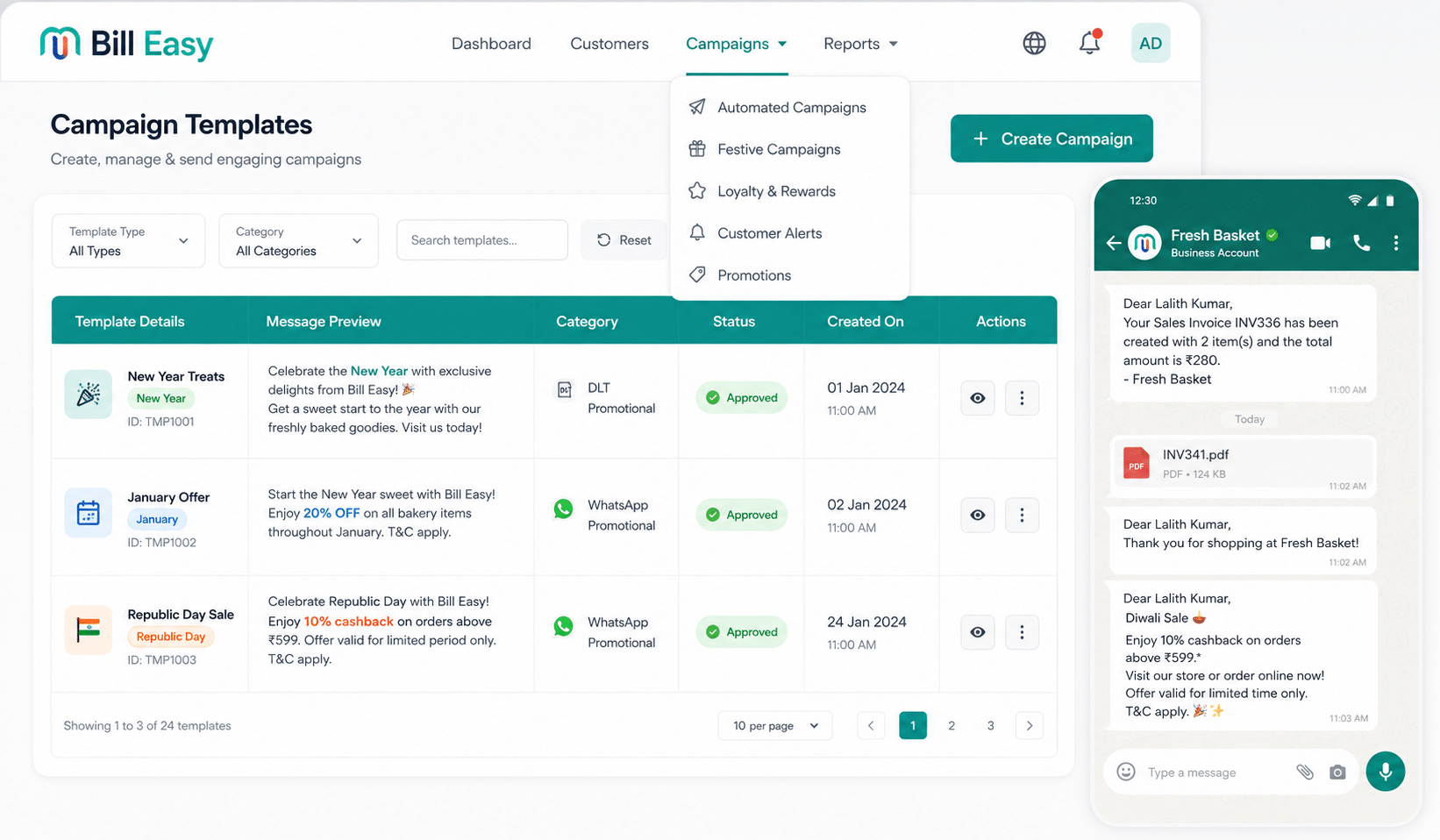Preview the January Offer template
The image size is (1440, 840).
(x=978, y=516)
